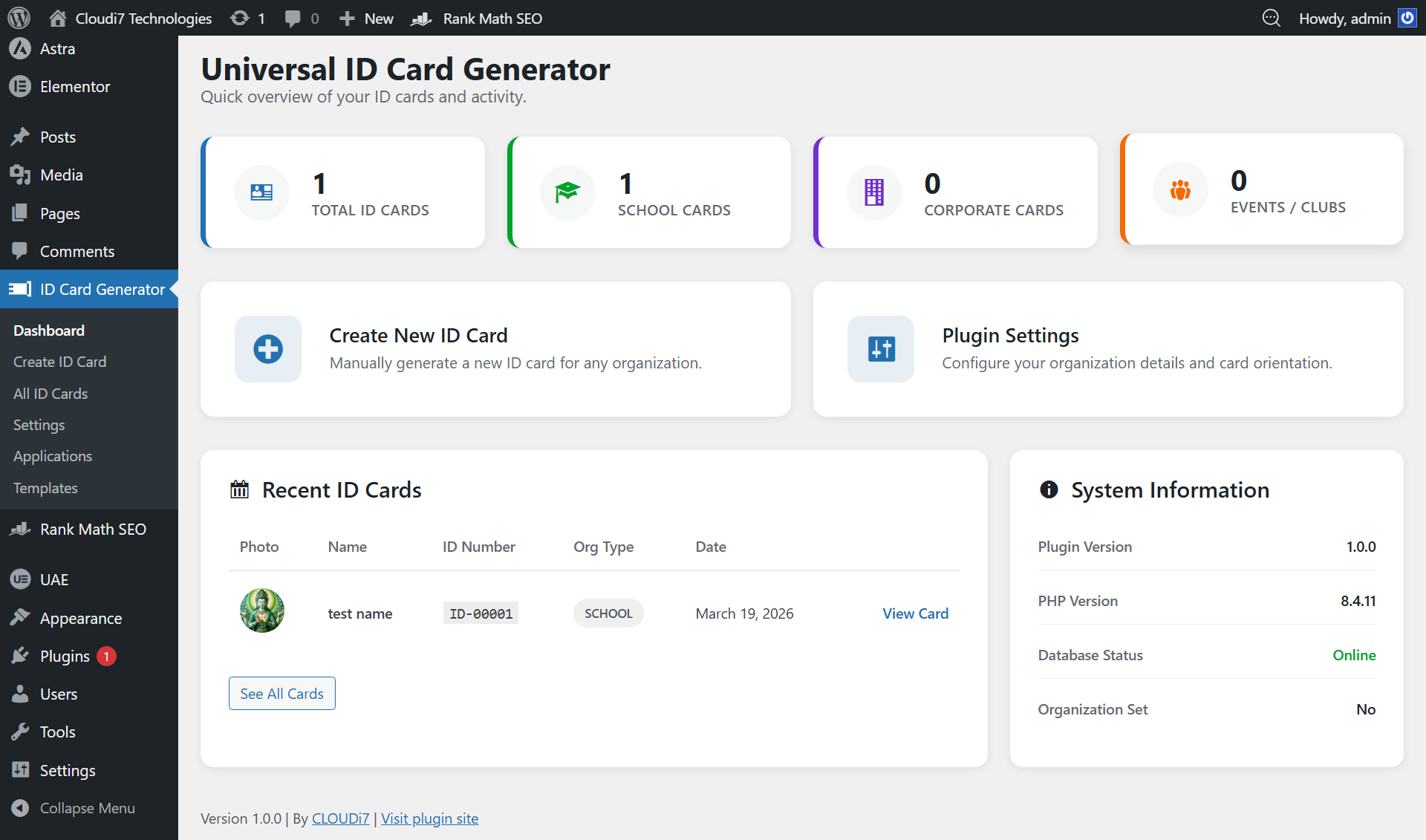Open the admin bar search icon
This screenshot has height=840, width=1426.
(x=1271, y=18)
